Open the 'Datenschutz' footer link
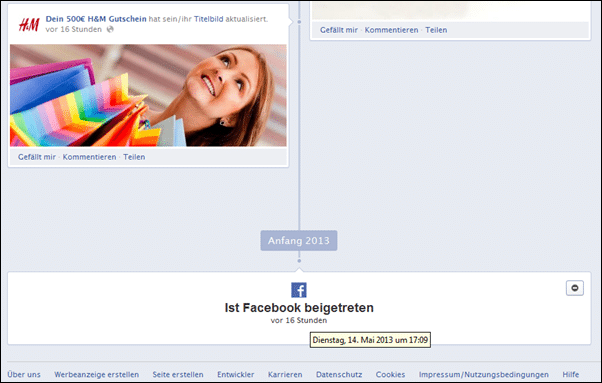 pos(339,375)
